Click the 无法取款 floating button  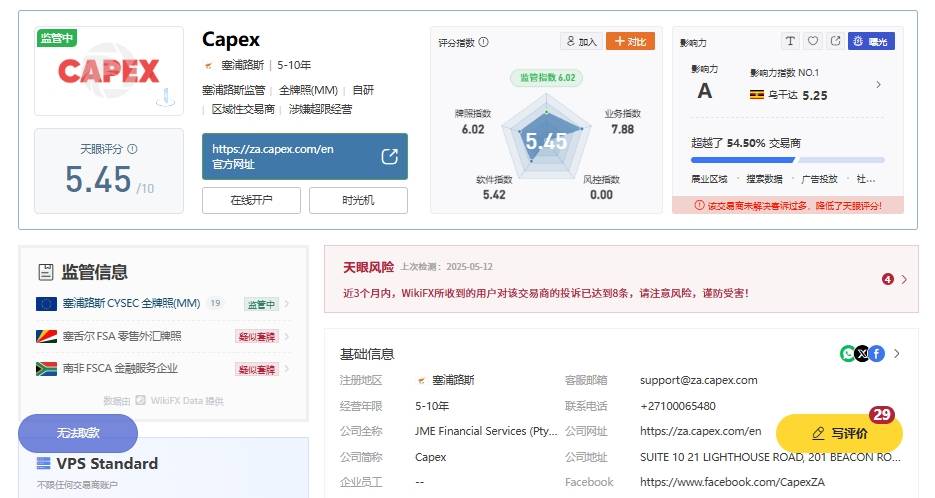pos(78,433)
